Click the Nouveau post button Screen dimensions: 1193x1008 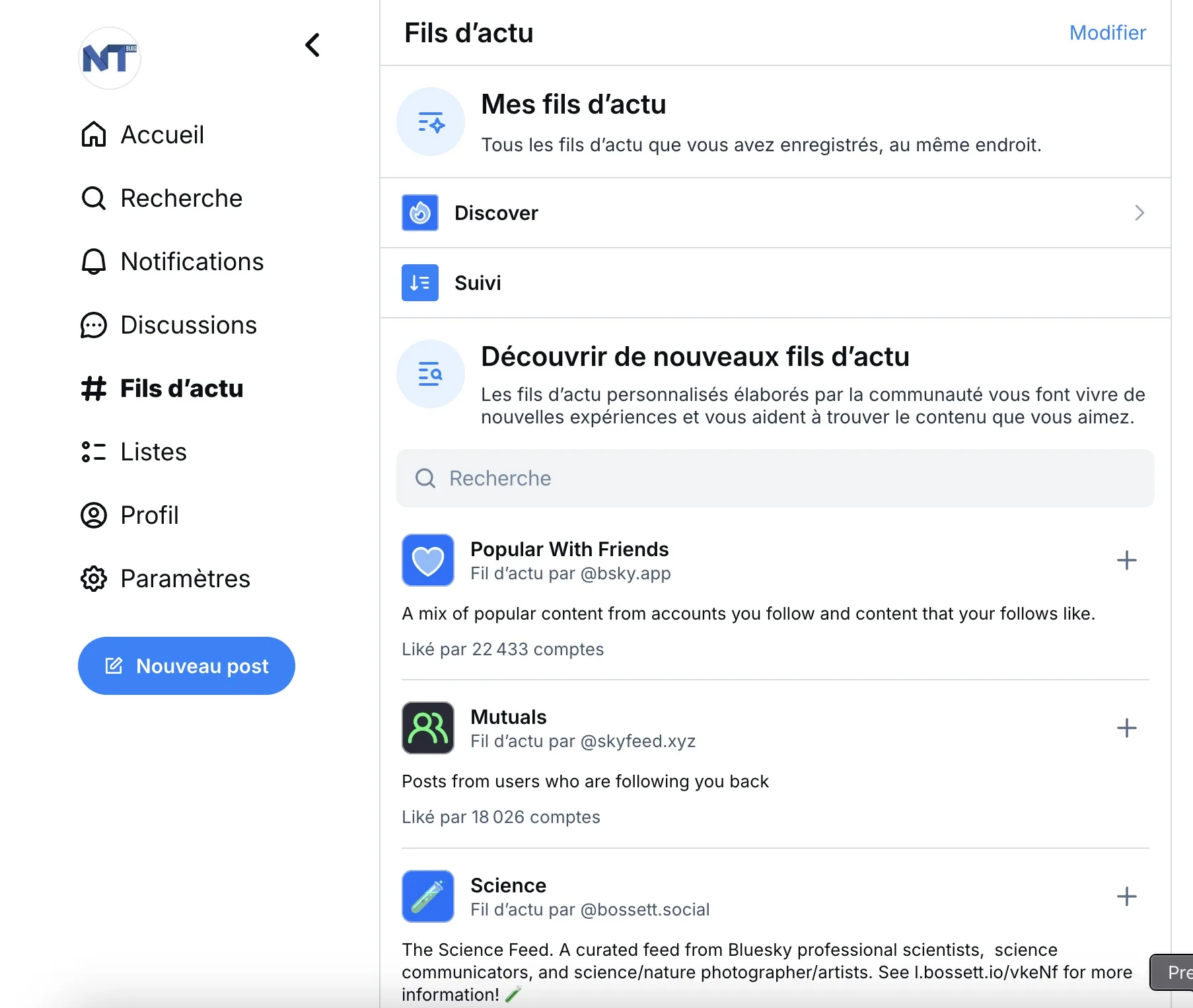tap(186, 666)
